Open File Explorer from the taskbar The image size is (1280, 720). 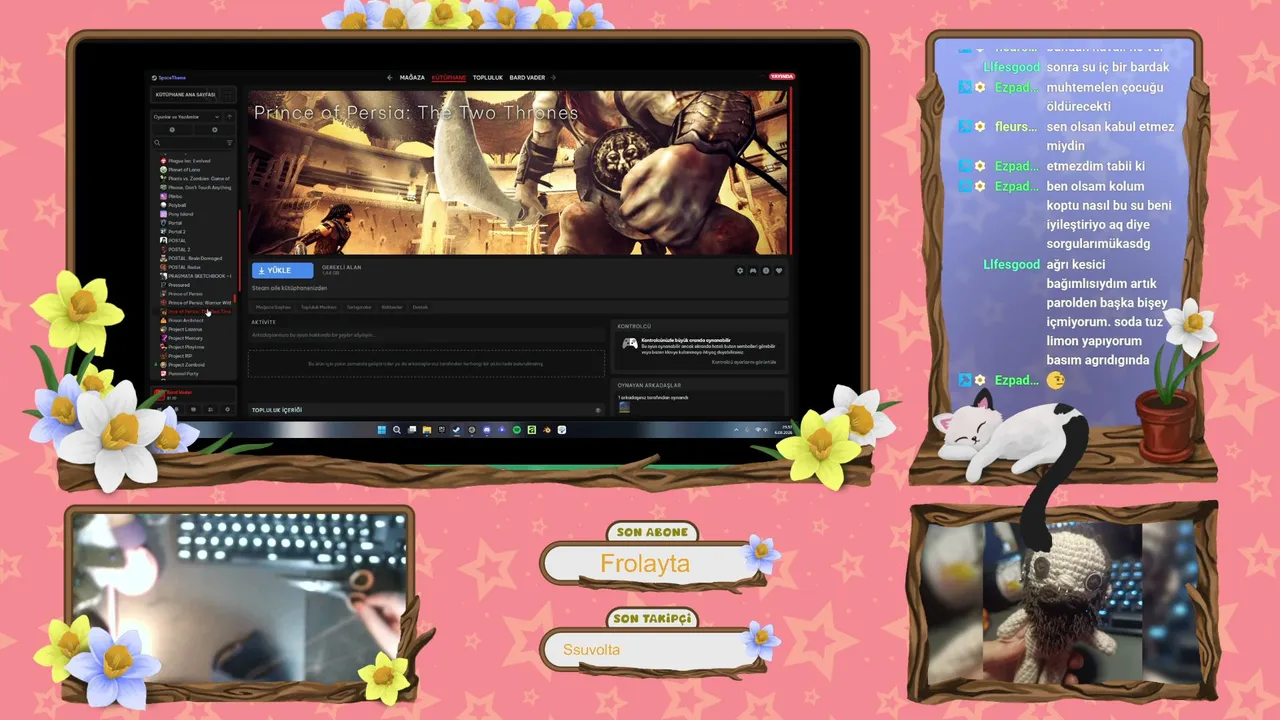point(427,430)
